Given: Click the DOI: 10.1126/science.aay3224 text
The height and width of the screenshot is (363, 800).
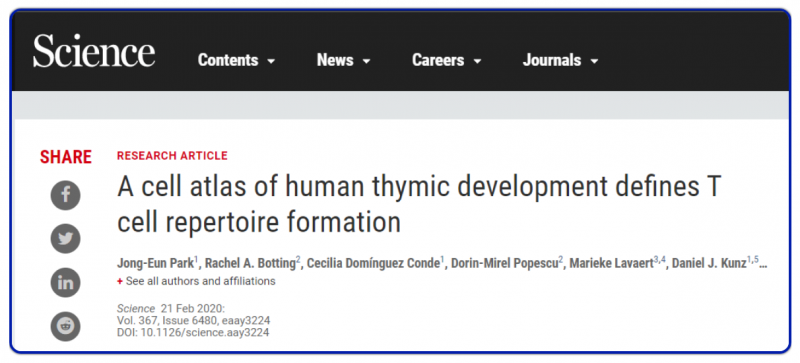Looking at the screenshot, I should 193,332.
